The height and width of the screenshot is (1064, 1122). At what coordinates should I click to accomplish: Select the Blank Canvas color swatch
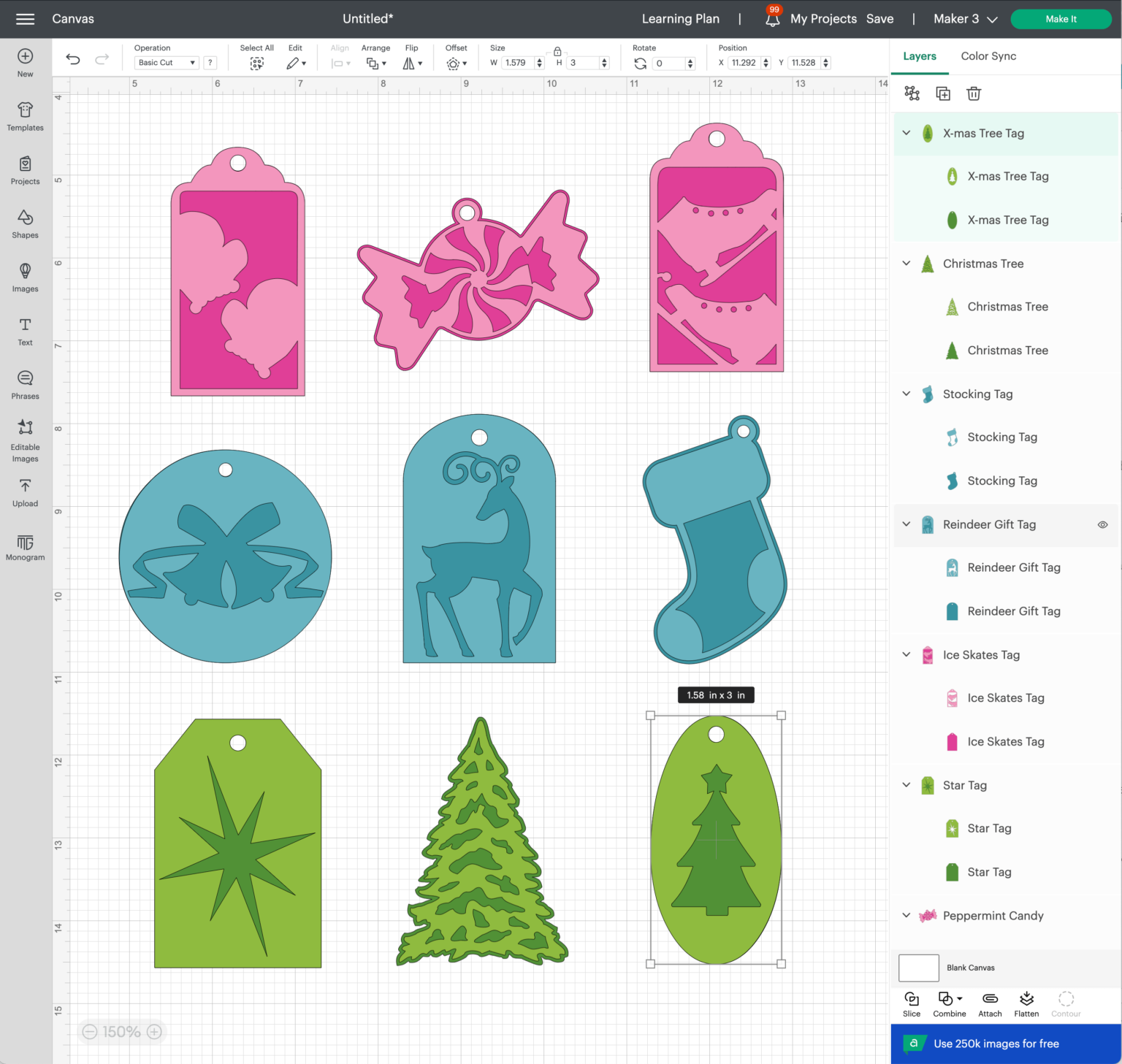(x=918, y=968)
